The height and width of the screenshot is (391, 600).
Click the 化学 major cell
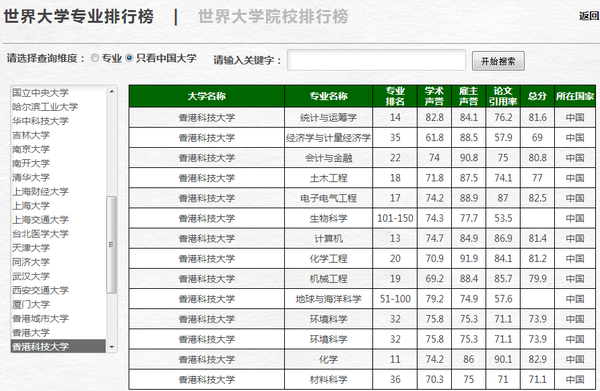(328, 360)
